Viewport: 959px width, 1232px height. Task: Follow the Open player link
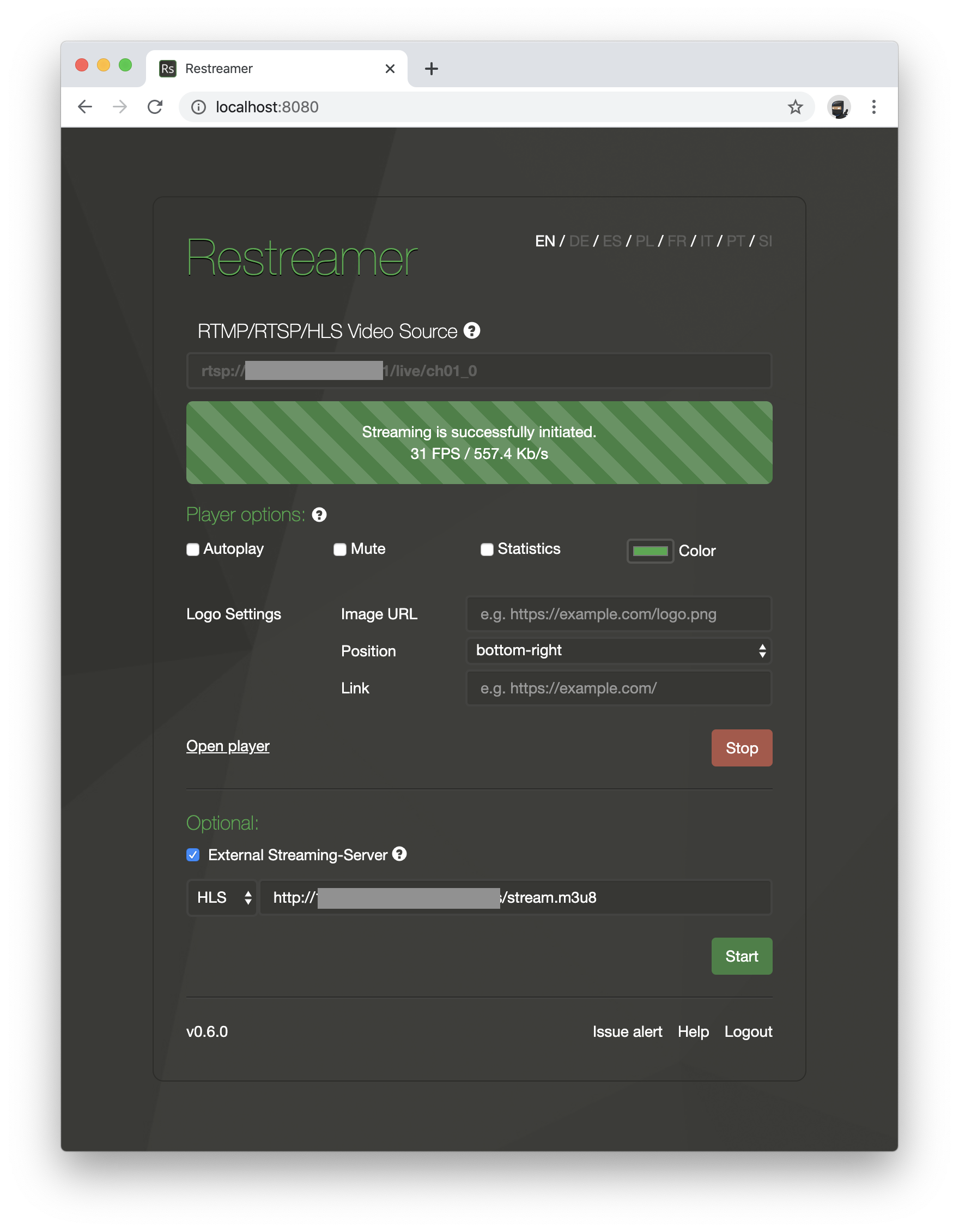click(228, 746)
